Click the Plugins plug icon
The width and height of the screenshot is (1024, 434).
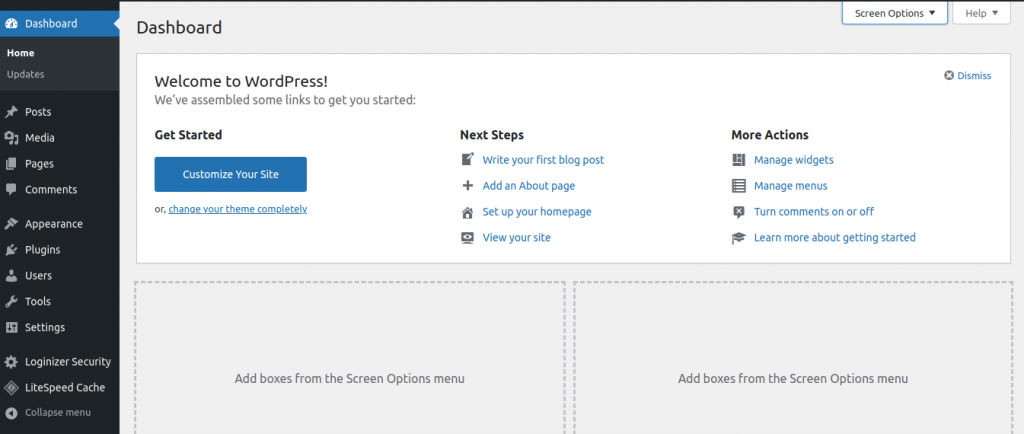(x=11, y=250)
